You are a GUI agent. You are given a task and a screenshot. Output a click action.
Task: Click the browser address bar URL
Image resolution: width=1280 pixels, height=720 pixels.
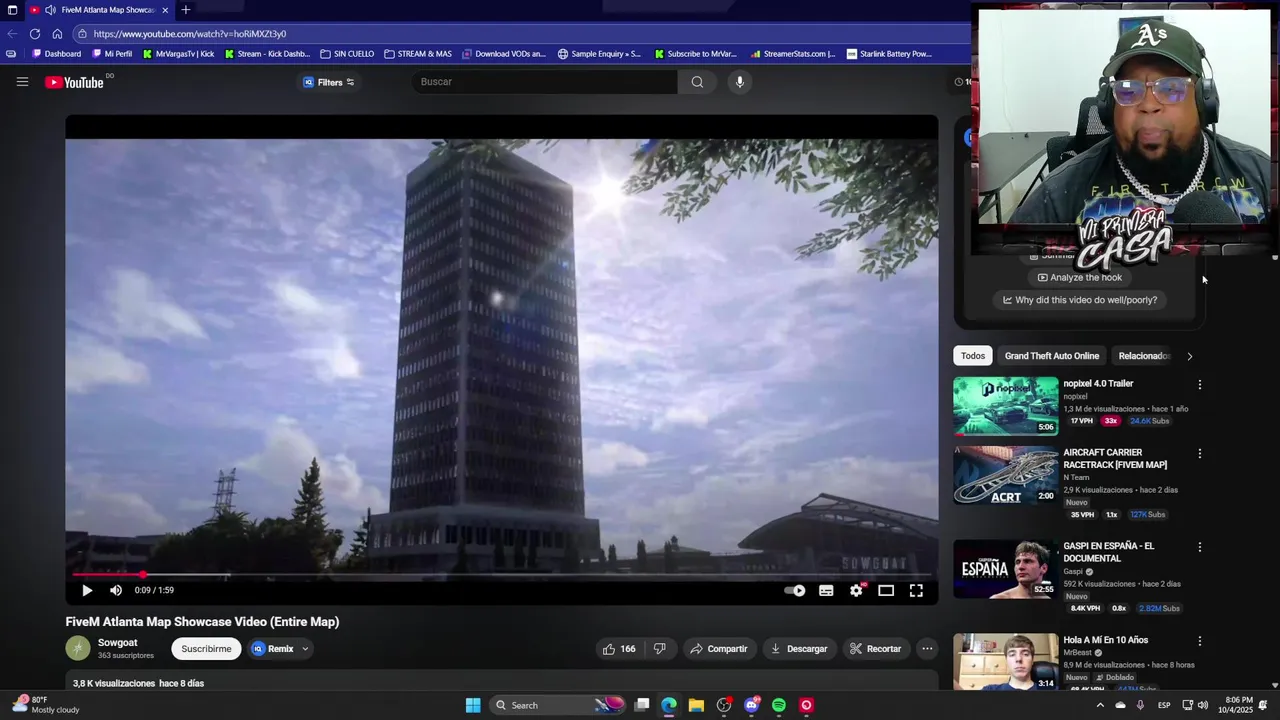tap(190, 34)
